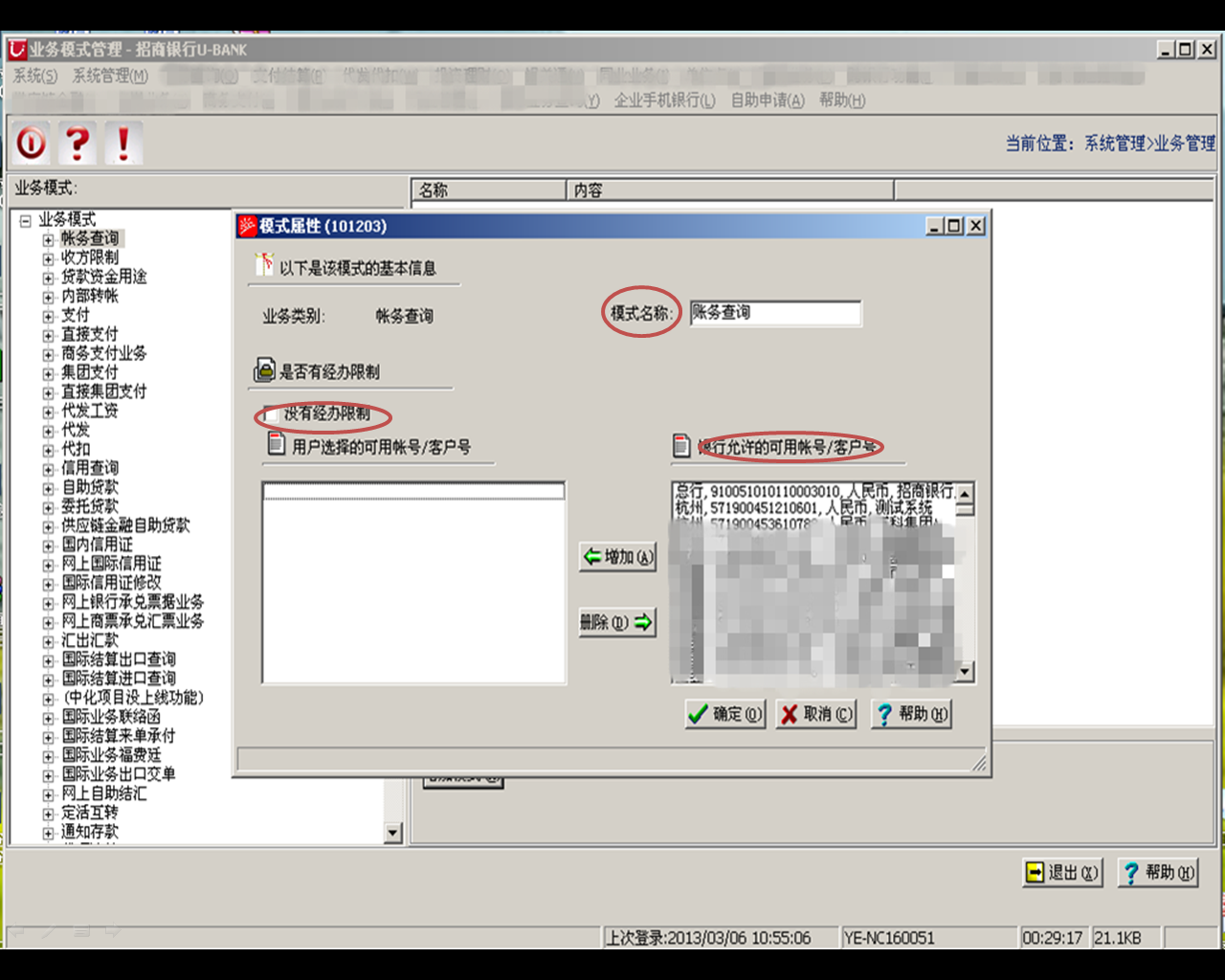The image size is (1225, 980).
Task: Expand the 收方限制 tree node
Action: click(48, 258)
